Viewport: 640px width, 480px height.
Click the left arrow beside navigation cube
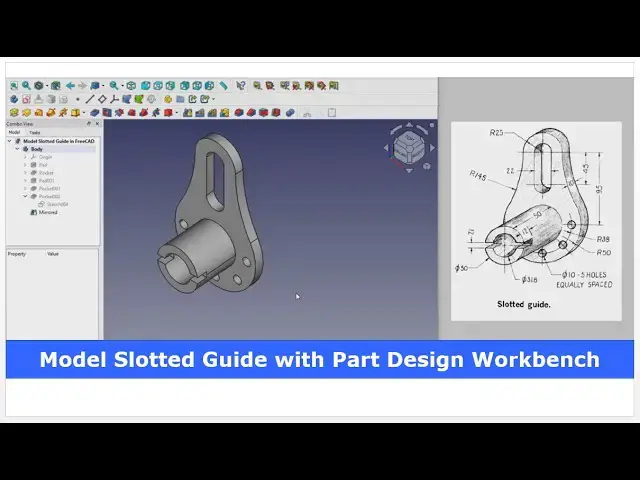coord(386,148)
